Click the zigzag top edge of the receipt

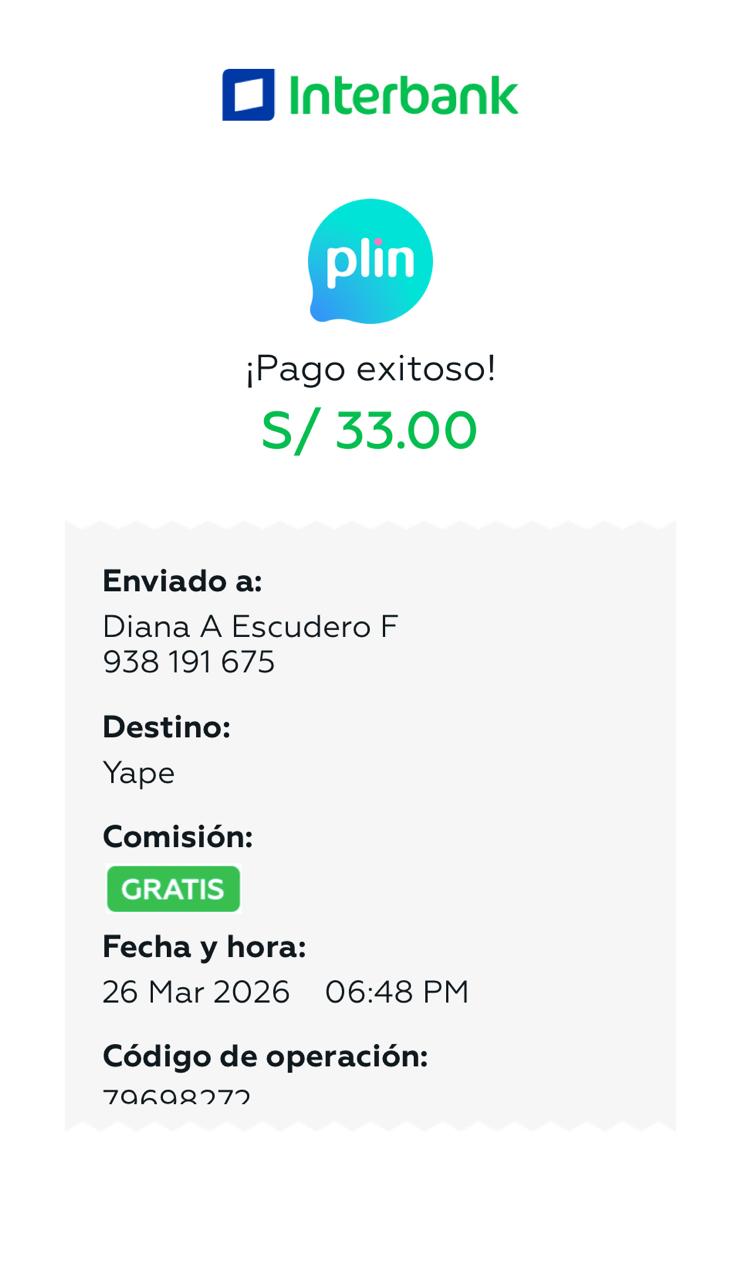[x=370, y=524]
